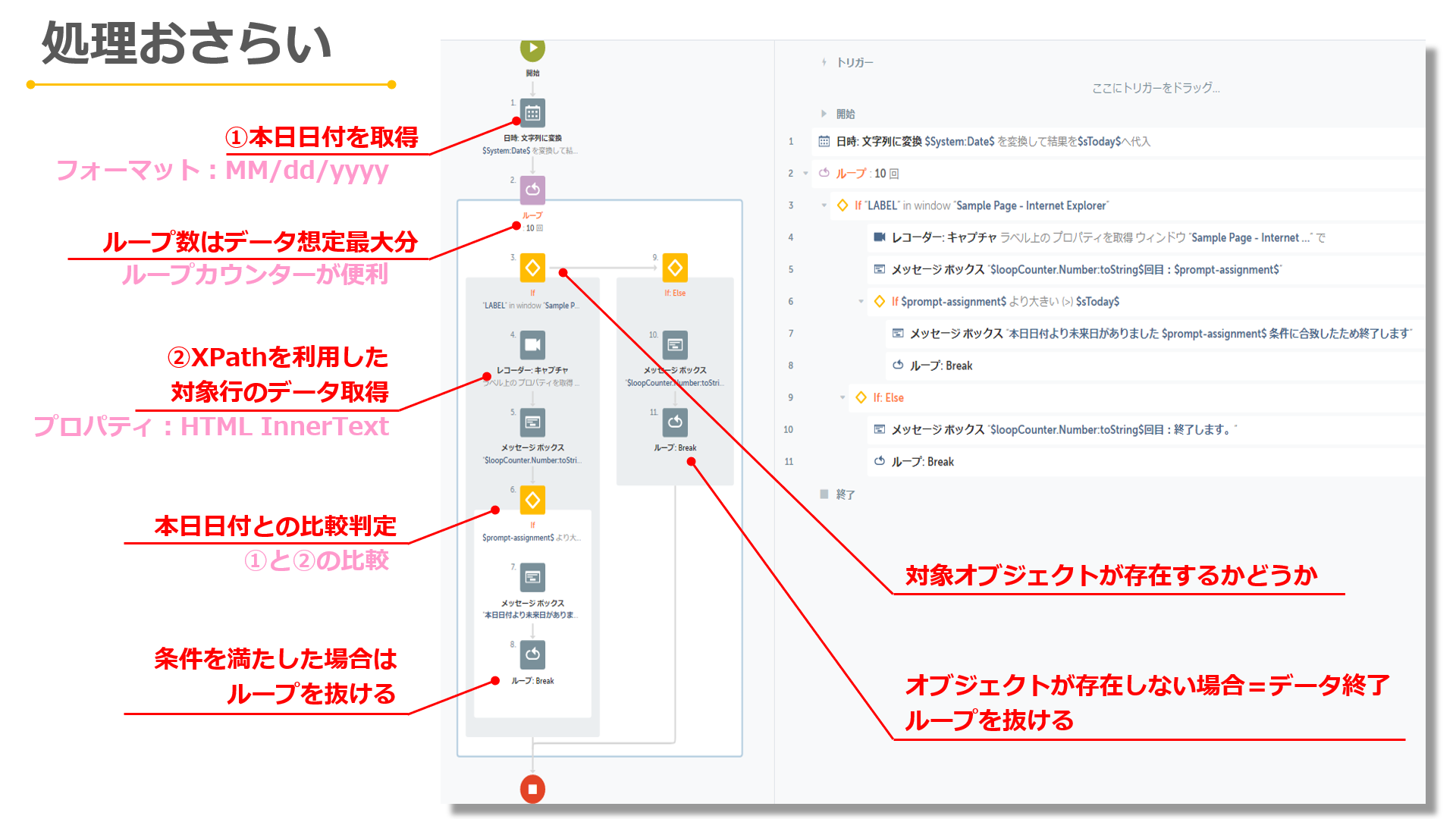Select row 11 text ループ: Break
The image size is (1456, 819).
(x=922, y=461)
